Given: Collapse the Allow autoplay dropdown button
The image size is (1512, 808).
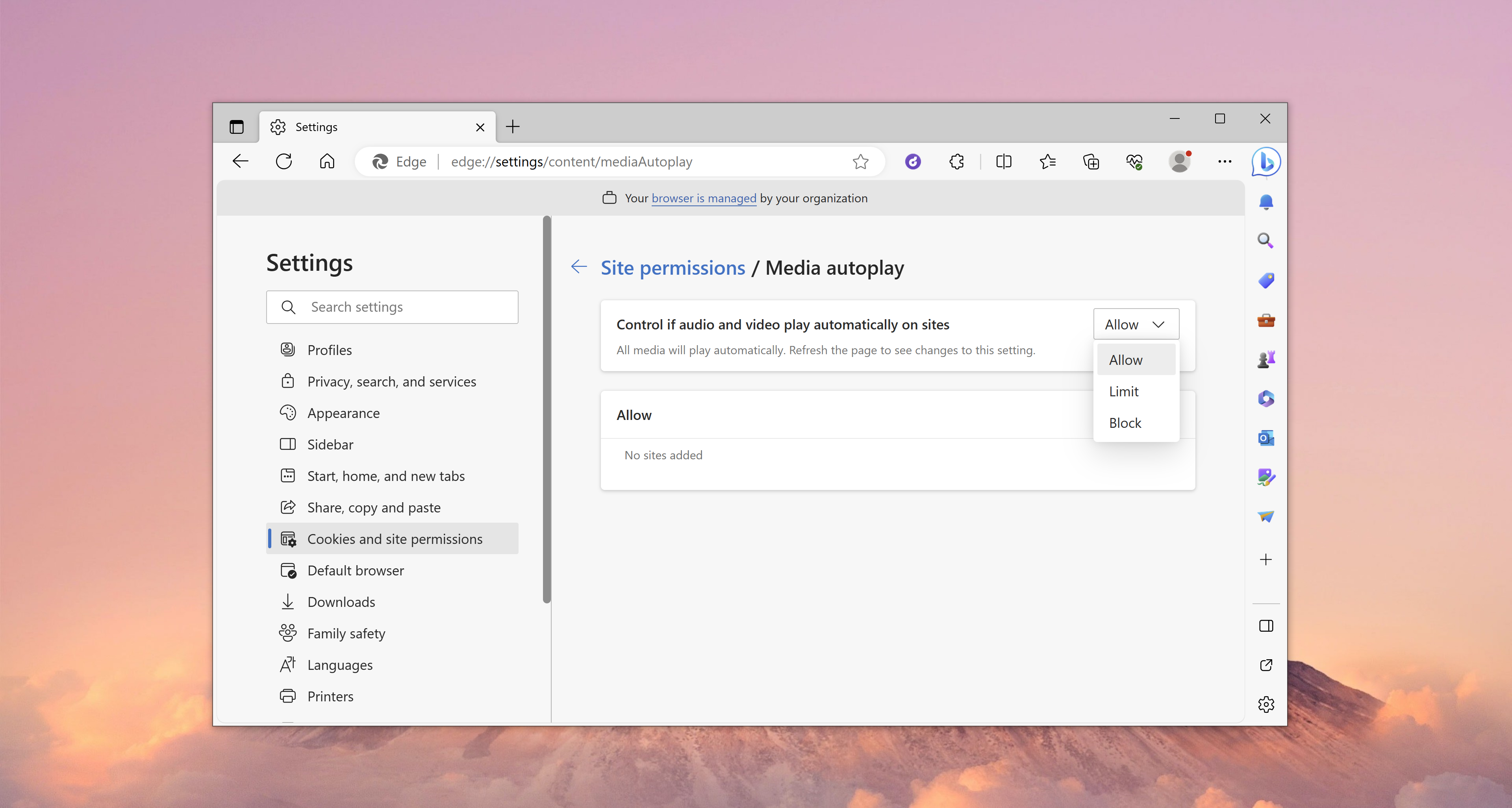Looking at the screenshot, I should (1135, 324).
